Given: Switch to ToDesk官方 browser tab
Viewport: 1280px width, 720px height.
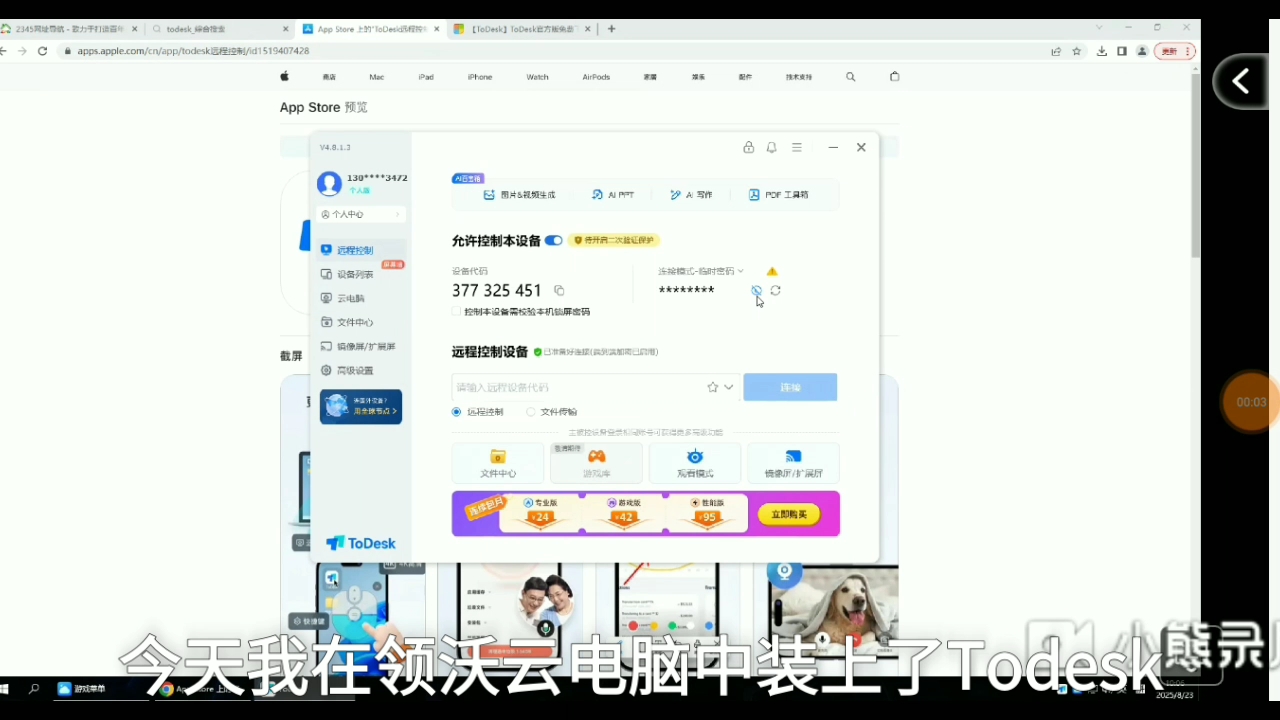Looking at the screenshot, I should tap(521, 29).
